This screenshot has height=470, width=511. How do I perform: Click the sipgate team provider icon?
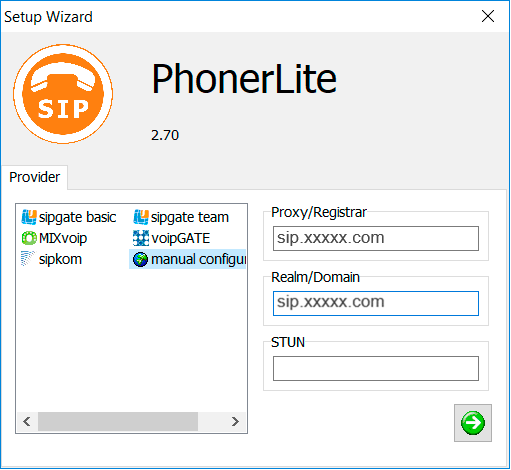coord(141,217)
